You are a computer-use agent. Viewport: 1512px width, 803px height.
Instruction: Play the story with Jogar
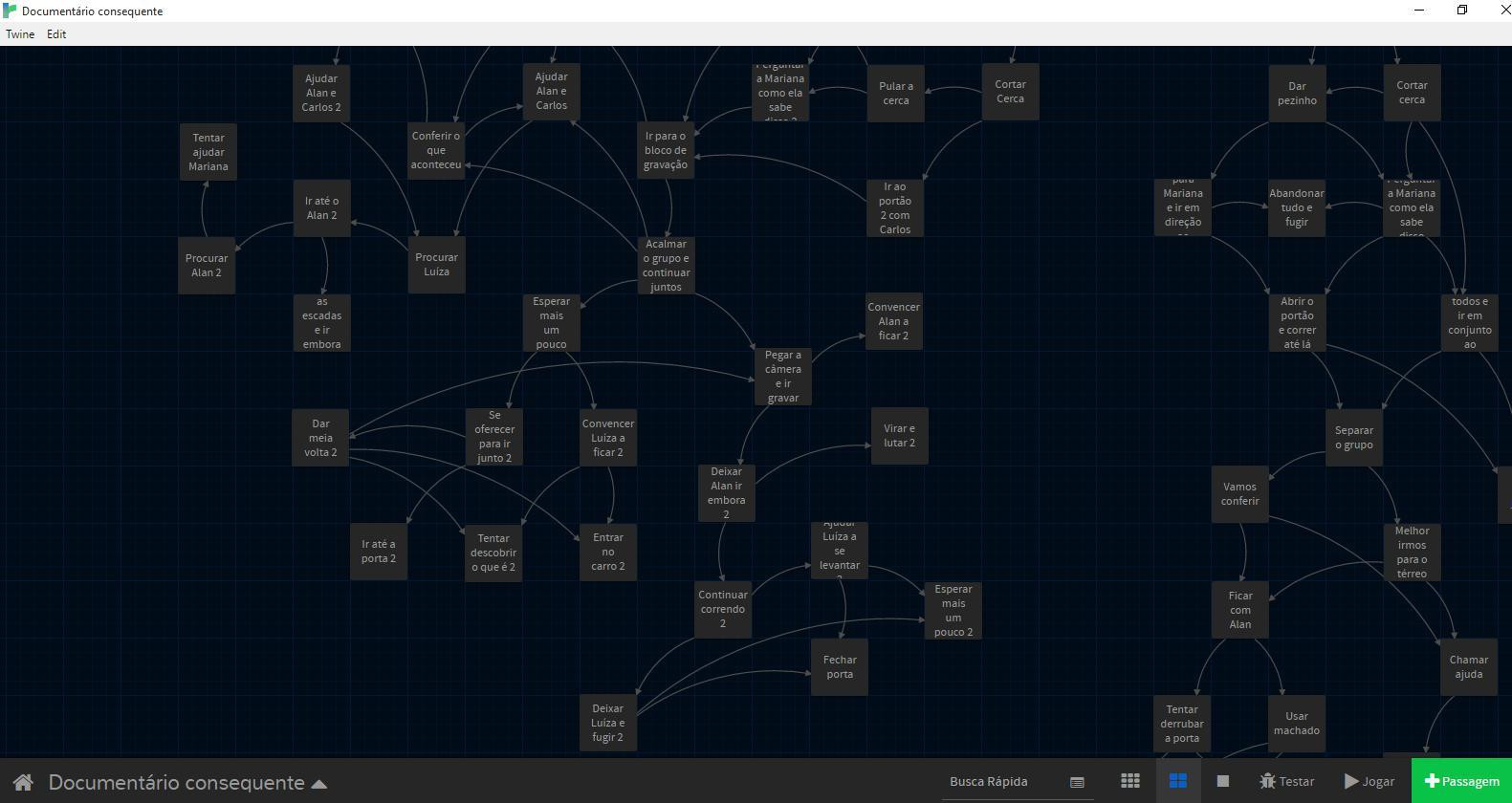coord(1369,781)
